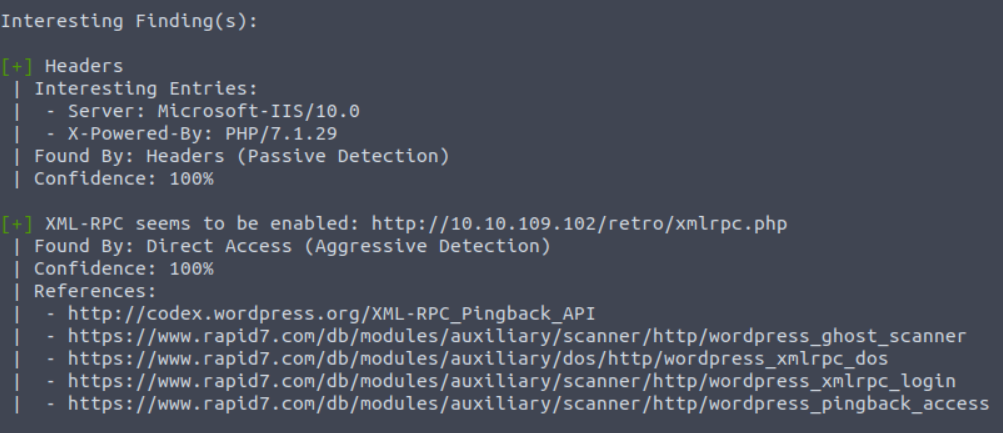Click the word Headers after the first [+]
This screenshot has width=1003, height=433.
coord(84,67)
